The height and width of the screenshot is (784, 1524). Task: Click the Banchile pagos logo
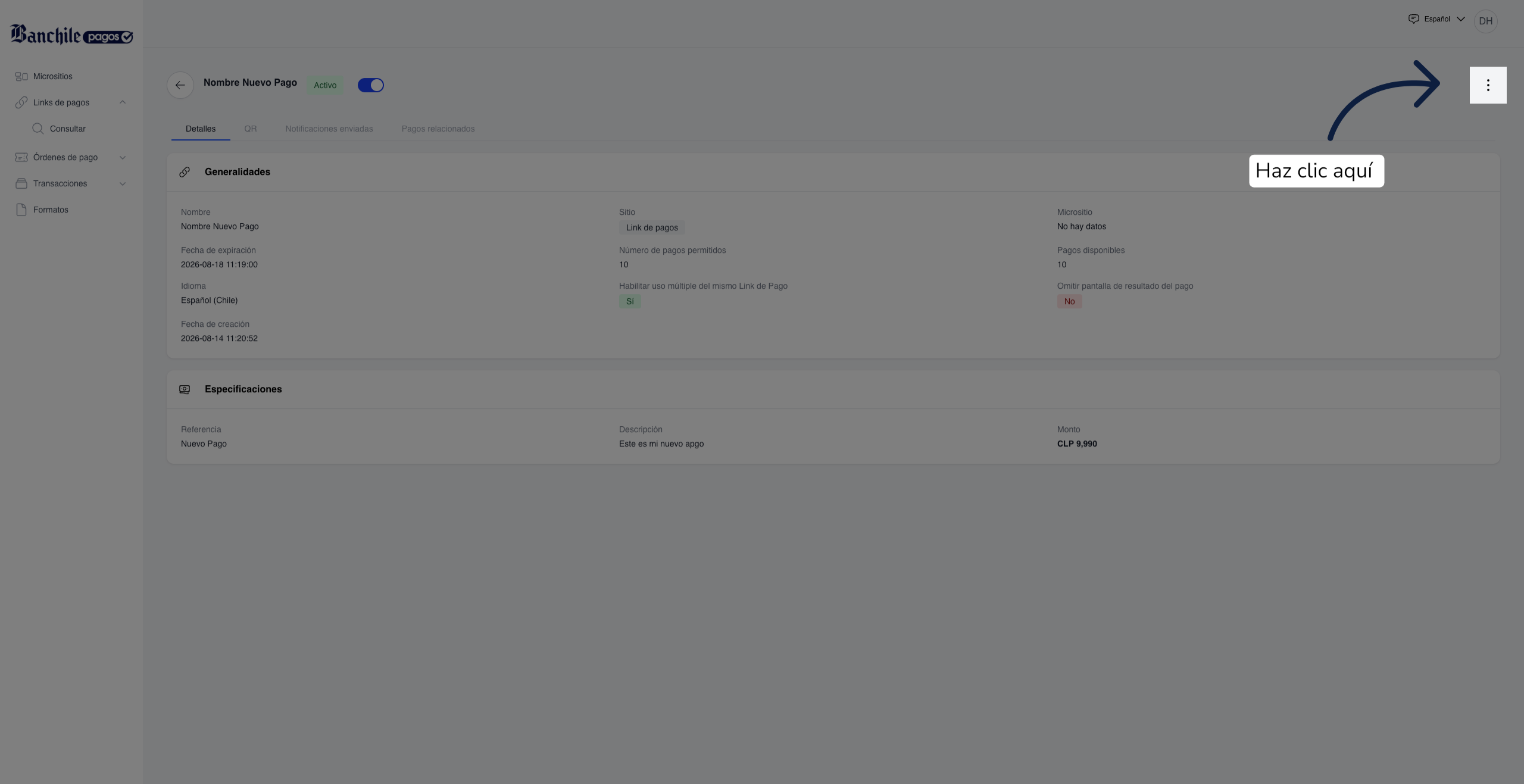[71, 35]
